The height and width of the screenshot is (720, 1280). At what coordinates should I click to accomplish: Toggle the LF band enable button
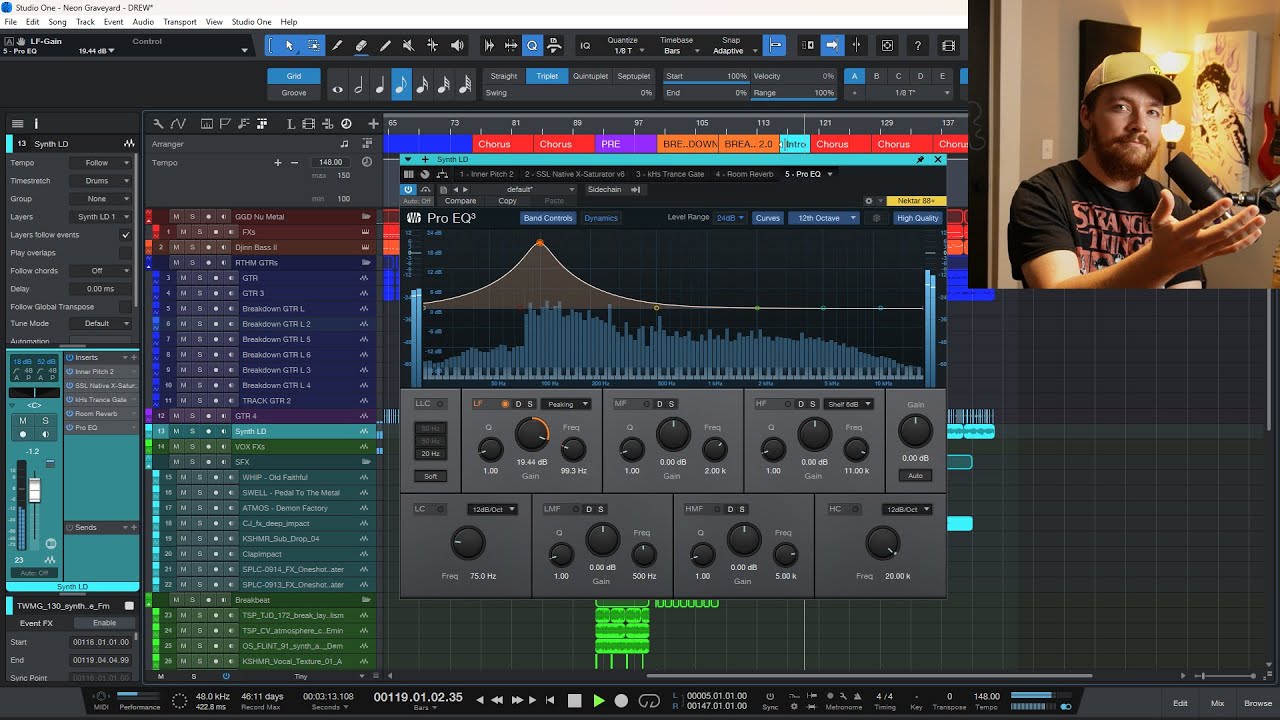(x=505, y=404)
